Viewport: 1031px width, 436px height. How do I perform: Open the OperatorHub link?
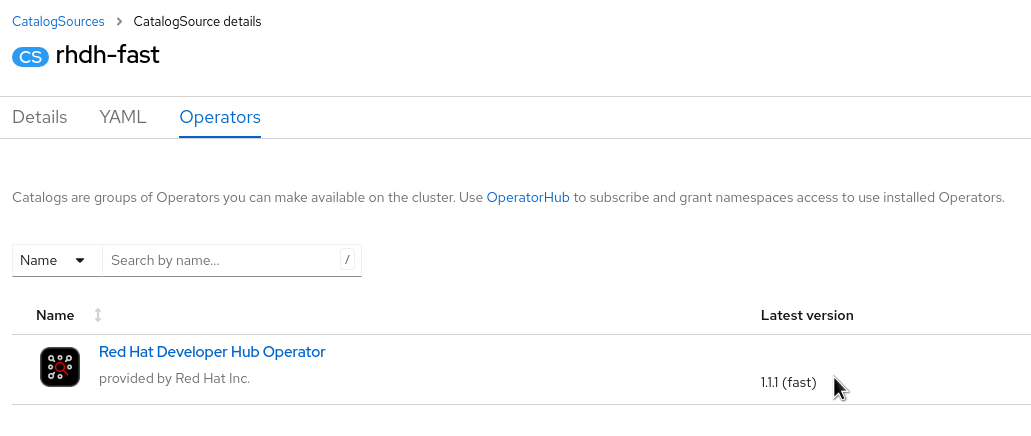[528, 198]
